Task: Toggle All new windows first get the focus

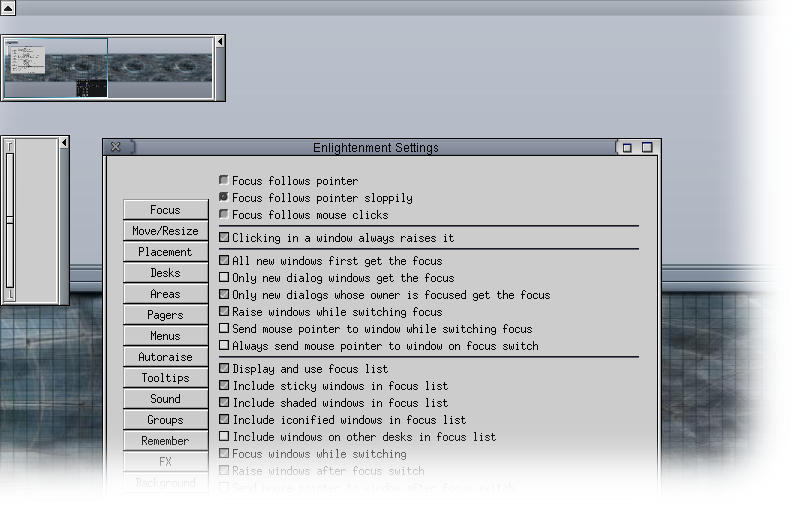Action: click(223, 260)
